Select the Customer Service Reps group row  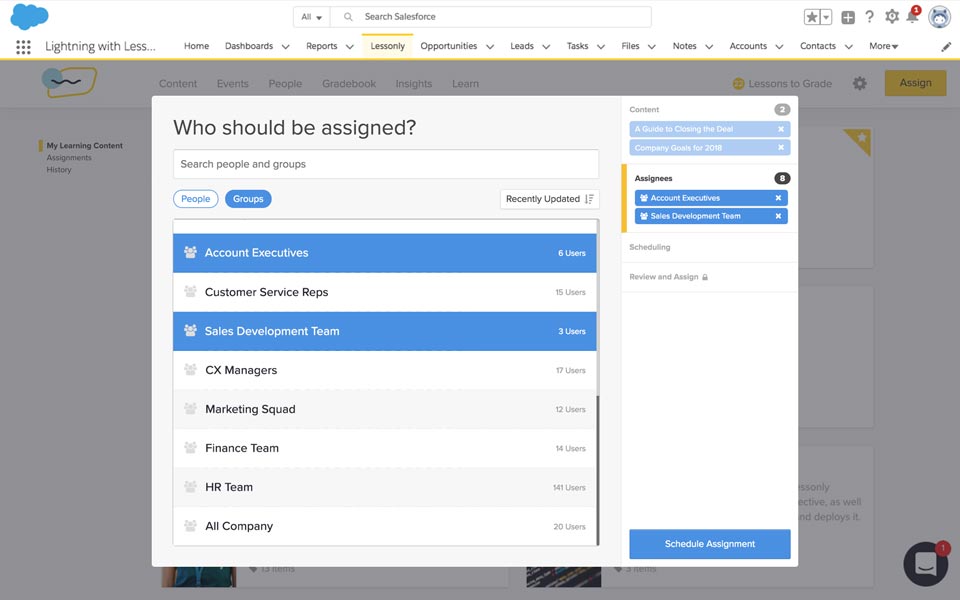click(x=384, y=292)
